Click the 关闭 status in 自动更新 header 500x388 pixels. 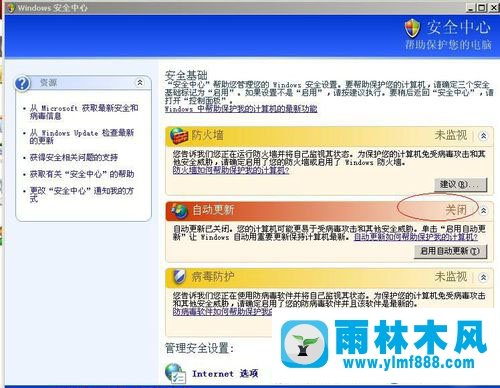[x=456, y=210]
